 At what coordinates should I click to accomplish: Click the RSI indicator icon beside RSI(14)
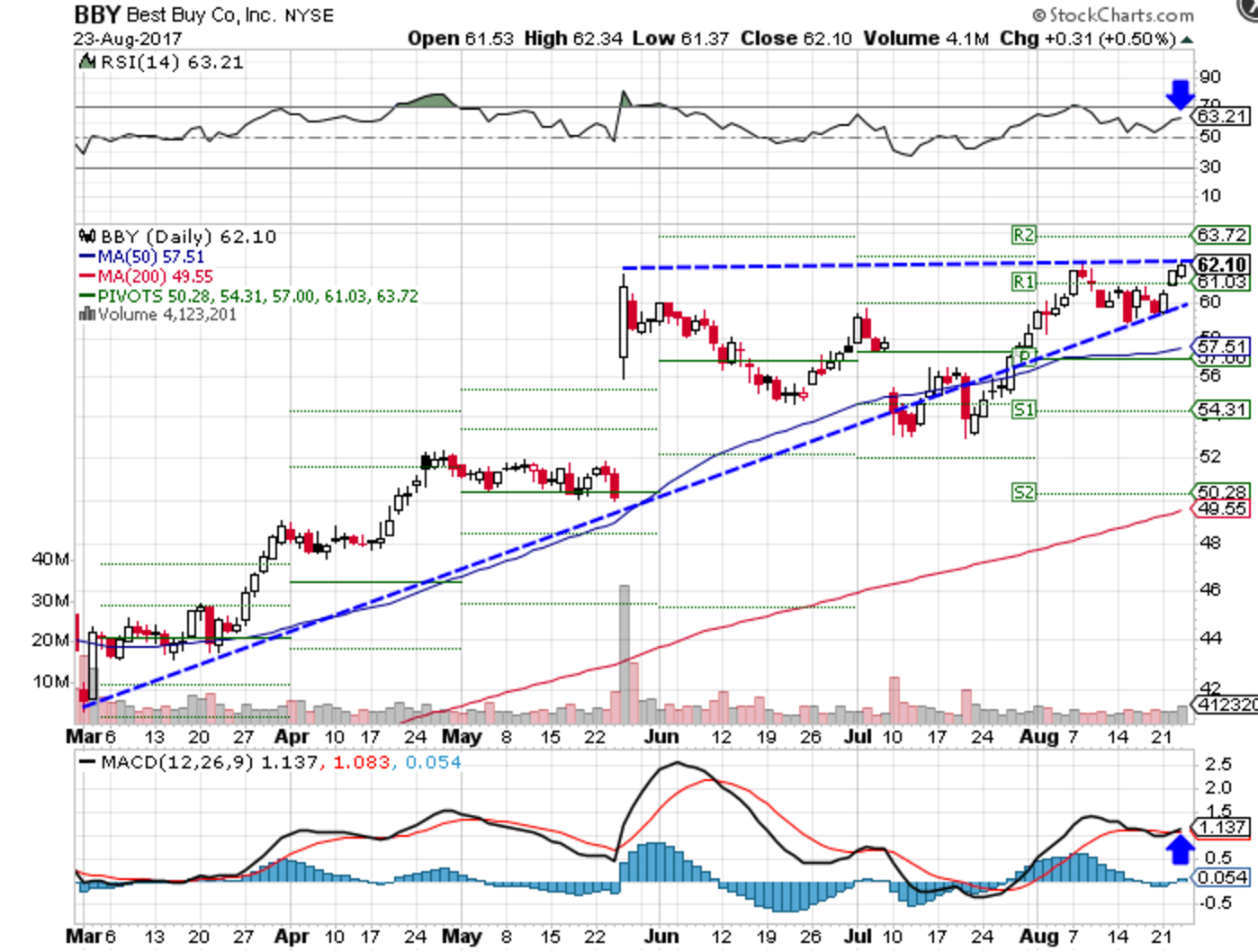[87, 62]
